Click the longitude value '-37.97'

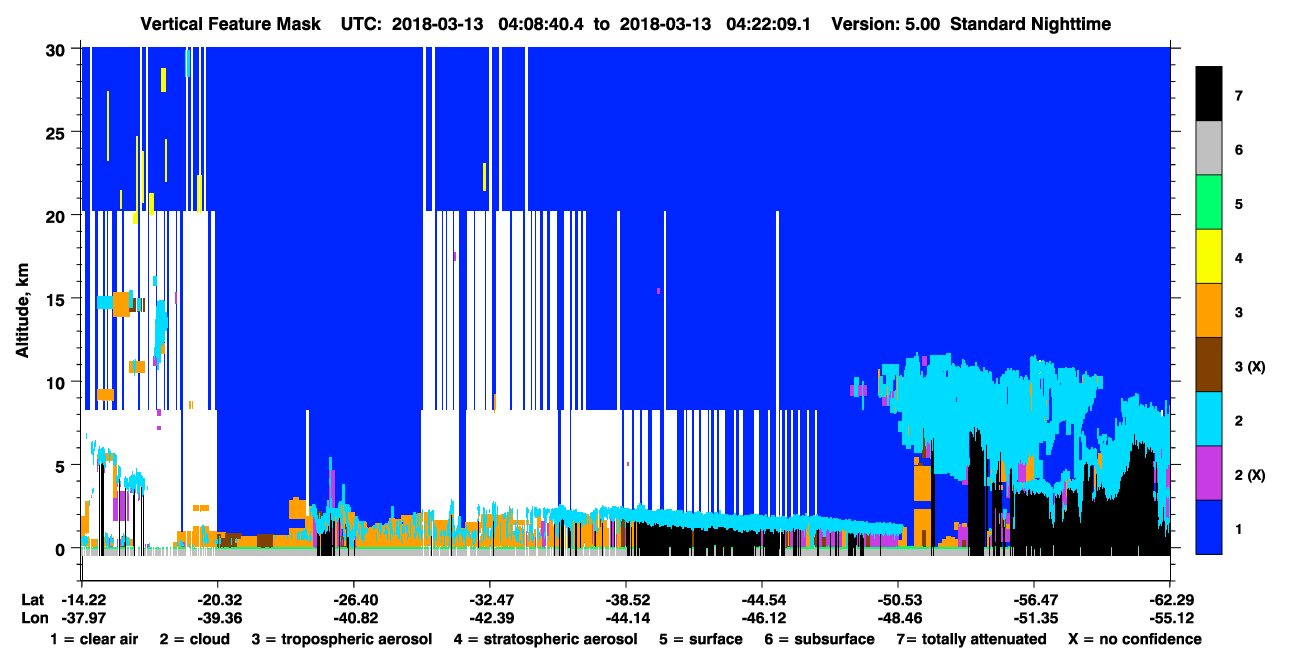coord(82,617)
